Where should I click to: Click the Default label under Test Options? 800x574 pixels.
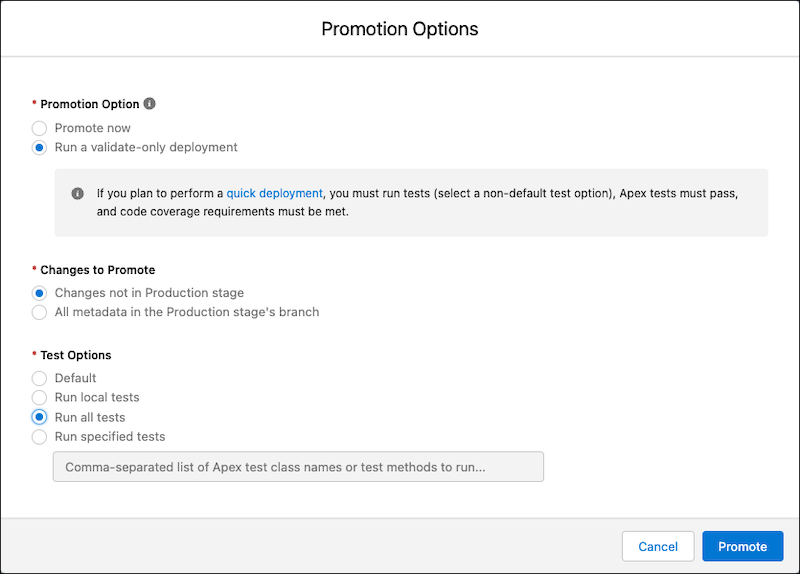tap(75, 378)
